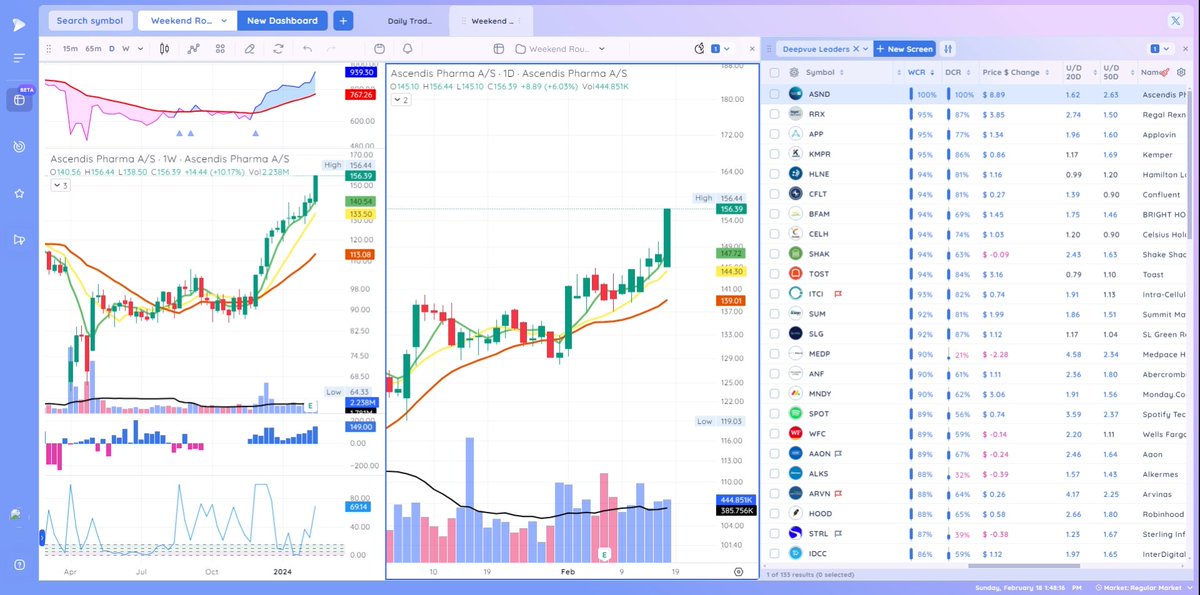Check the SPOT row checkbox
Viewport: 1200px width, 595px height.
(x=774, y=413)
